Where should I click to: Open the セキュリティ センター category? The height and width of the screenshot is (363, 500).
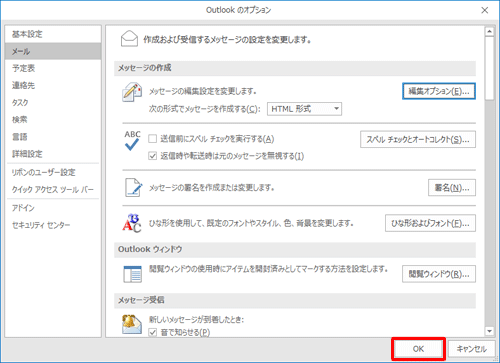tap(53, 225)
